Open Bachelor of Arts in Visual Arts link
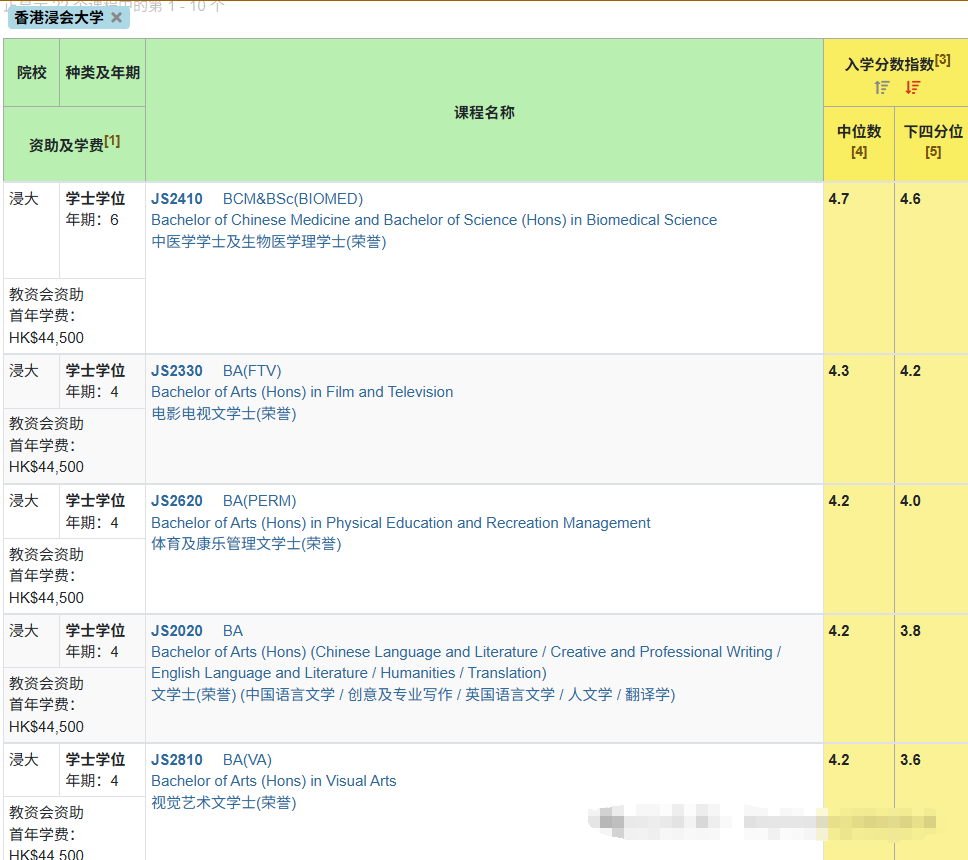This screenshot has height=860, width=968. [273, 781]
